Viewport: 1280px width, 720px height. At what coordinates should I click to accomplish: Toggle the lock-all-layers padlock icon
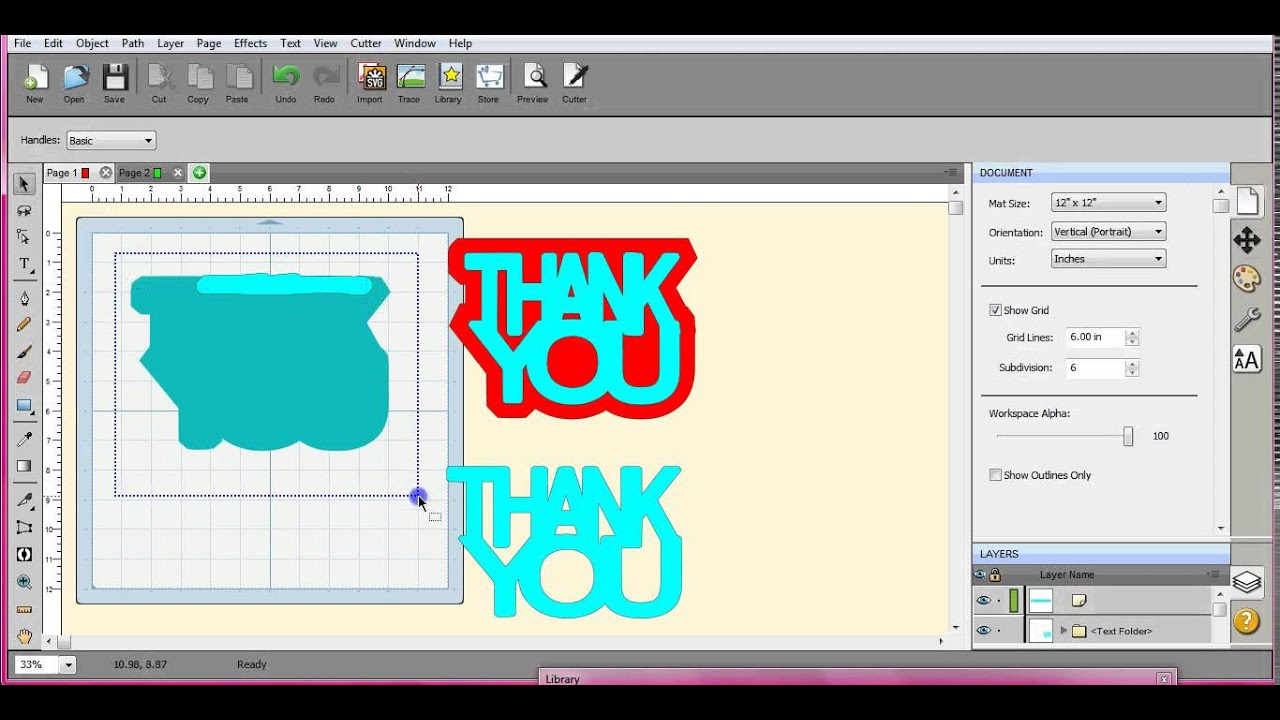coord(995,575)
